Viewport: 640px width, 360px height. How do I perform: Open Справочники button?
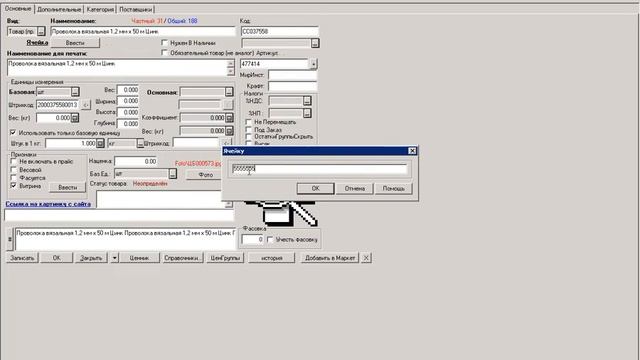(182, 258)
